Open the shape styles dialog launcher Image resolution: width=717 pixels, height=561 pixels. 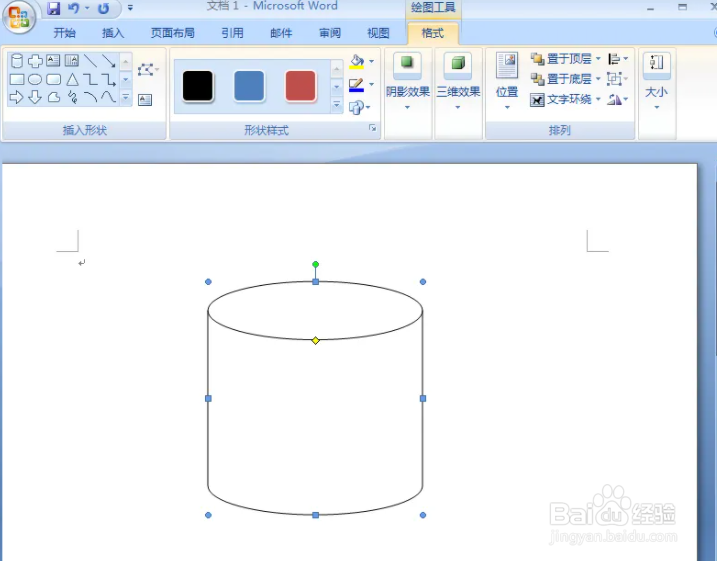pyautogui.click(x=373, y=128)
